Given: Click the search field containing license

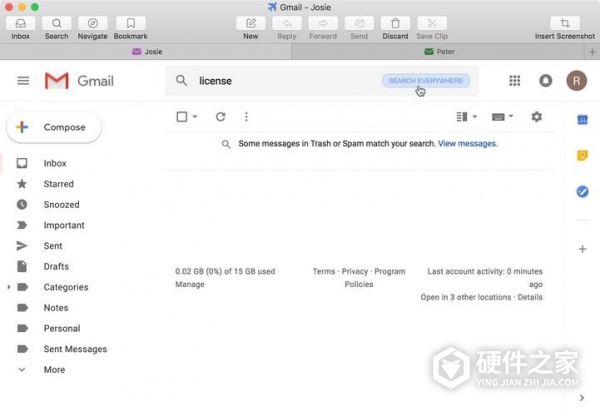Looking at the screenshot, I should coord(280,81).
